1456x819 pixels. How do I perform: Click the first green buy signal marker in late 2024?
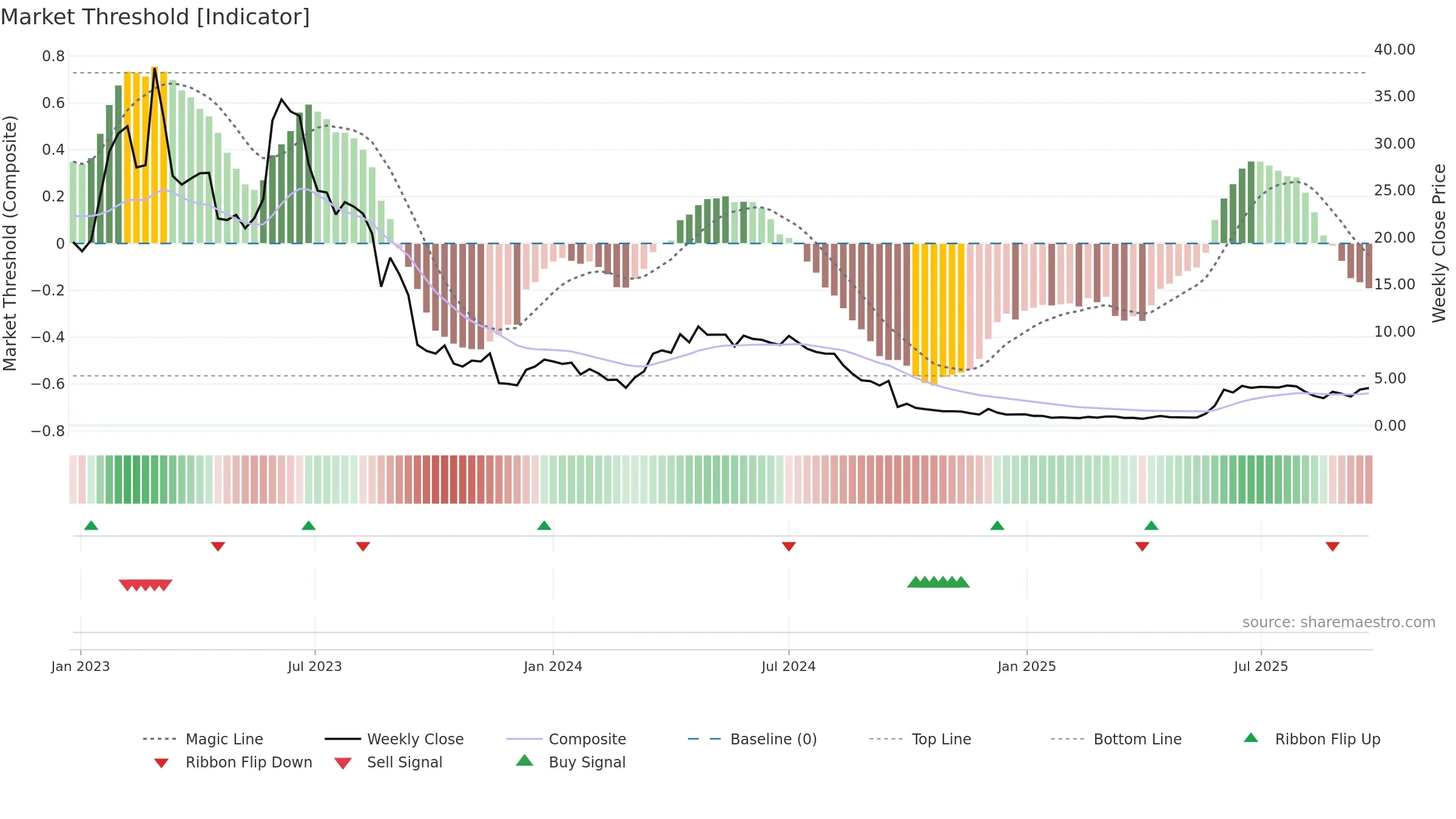pyautogui.click(x=915, y=582)
